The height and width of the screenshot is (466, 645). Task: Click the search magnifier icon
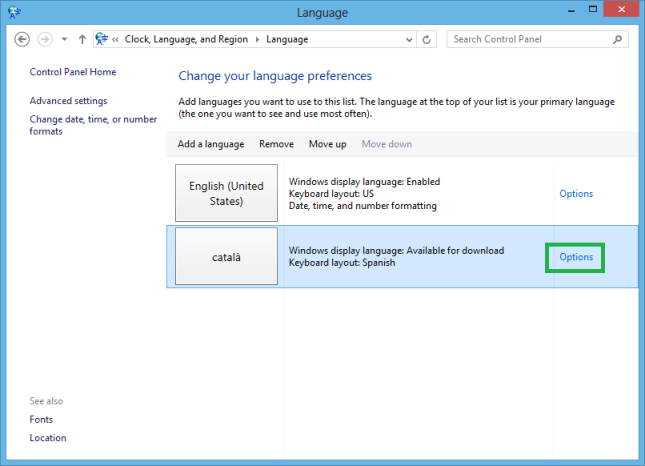(x=617, y=39)
